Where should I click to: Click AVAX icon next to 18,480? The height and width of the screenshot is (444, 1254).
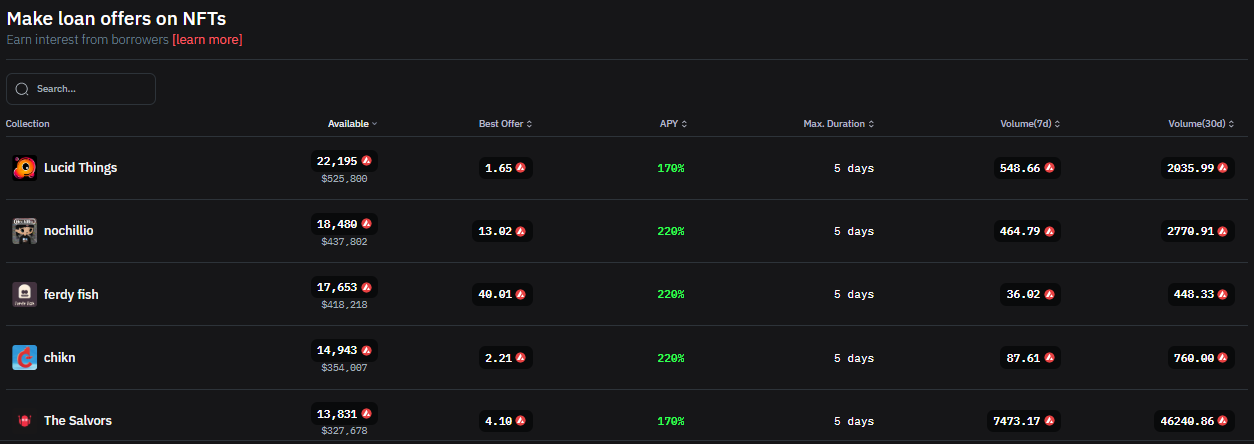point(367,224)
